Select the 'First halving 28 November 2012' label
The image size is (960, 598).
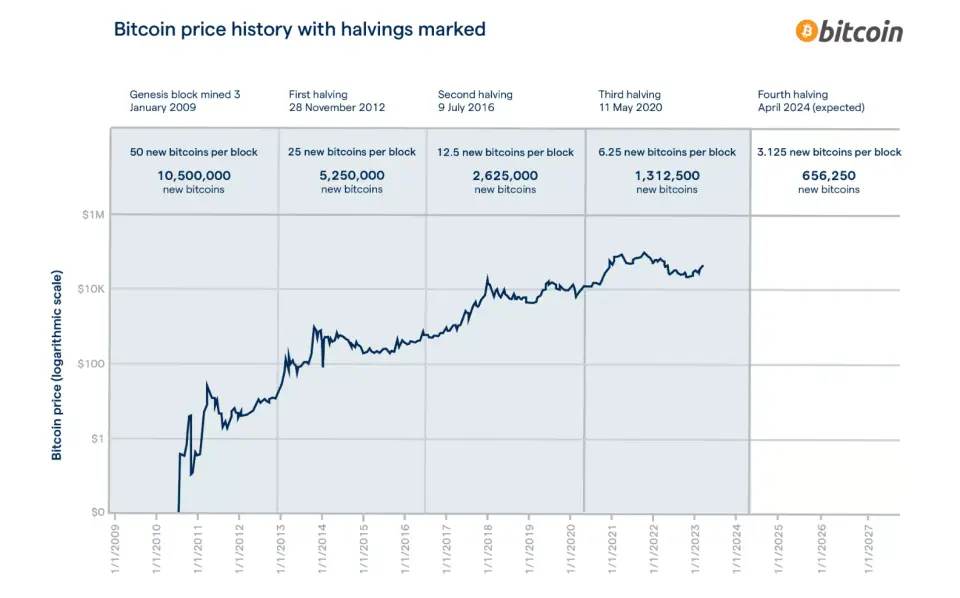[x=336, y=100]
